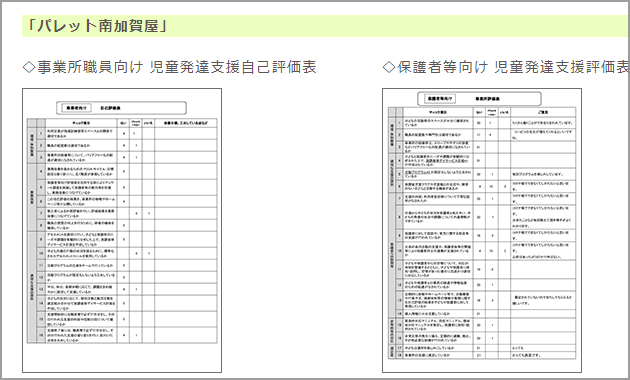Click the チェック項目 header of left table
The height and width of the screenshot is (380, 630).
point(81,123)
